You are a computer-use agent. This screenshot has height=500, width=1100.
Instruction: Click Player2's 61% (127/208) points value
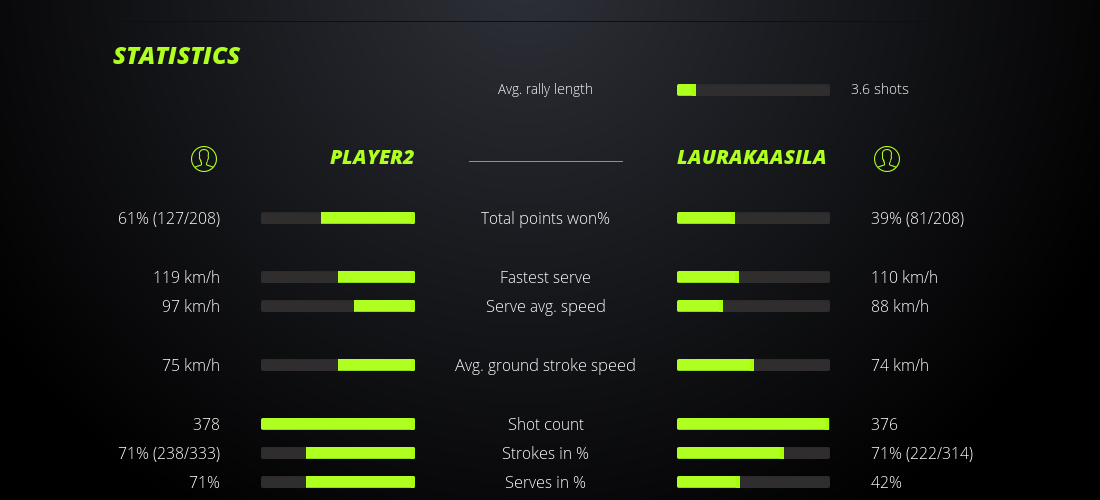click(x=169, y=218)
